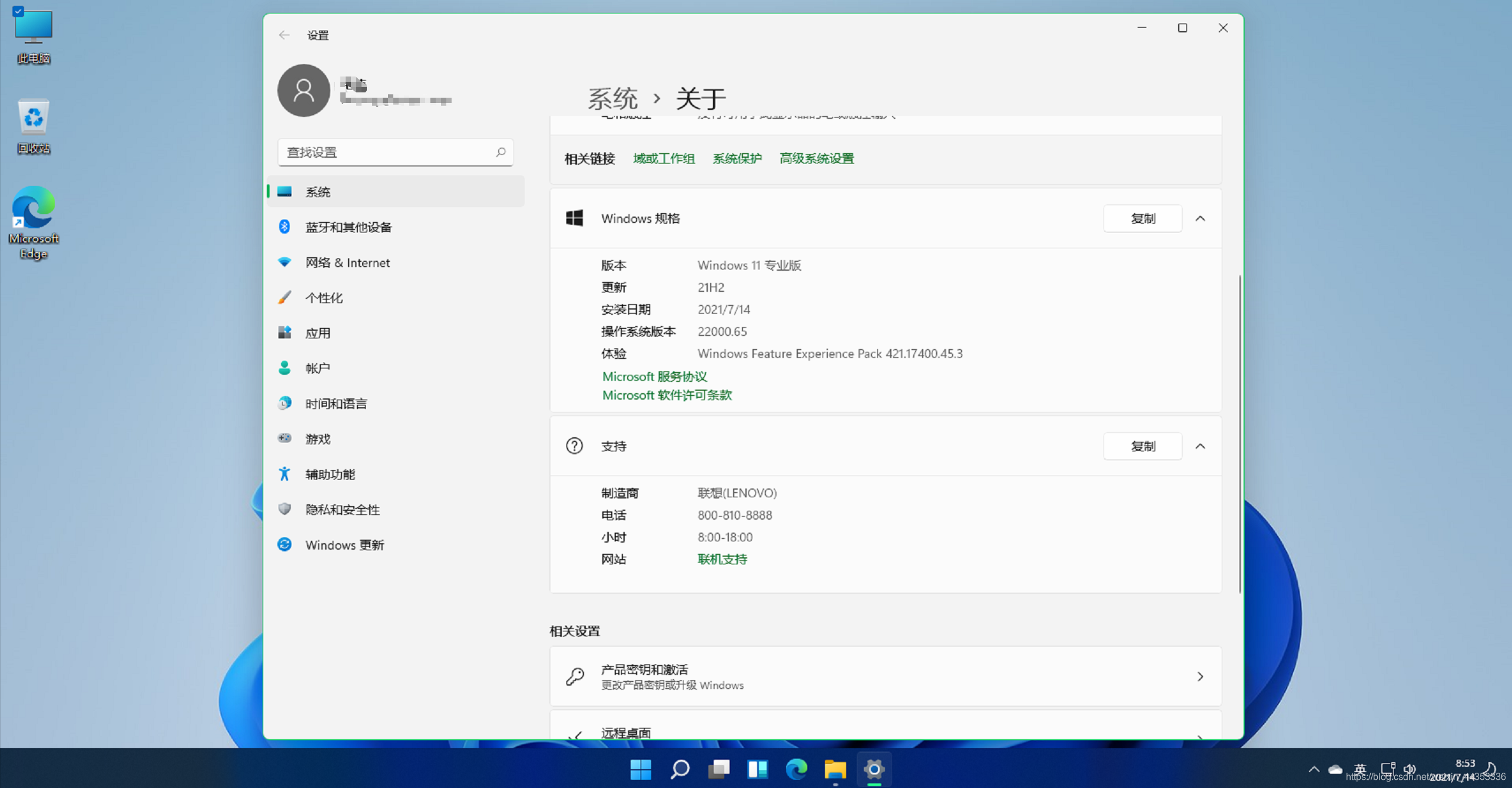
Task: Click the user account avatar
Action: pyautogui.click(x=304, y=91)
